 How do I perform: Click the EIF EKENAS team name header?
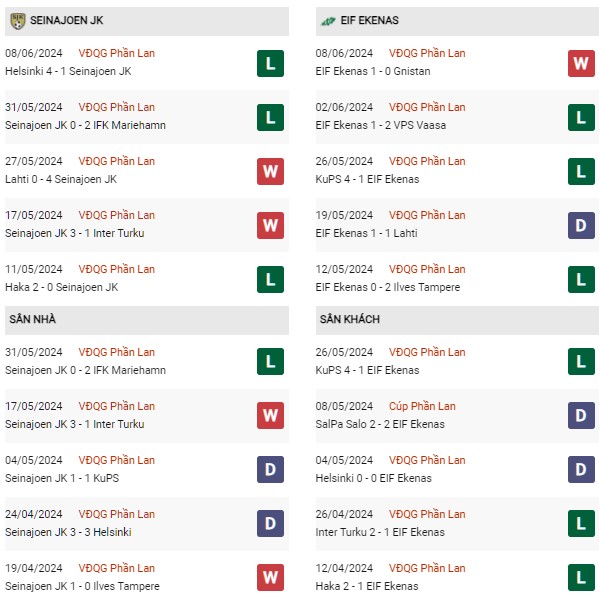pos(369,20)
